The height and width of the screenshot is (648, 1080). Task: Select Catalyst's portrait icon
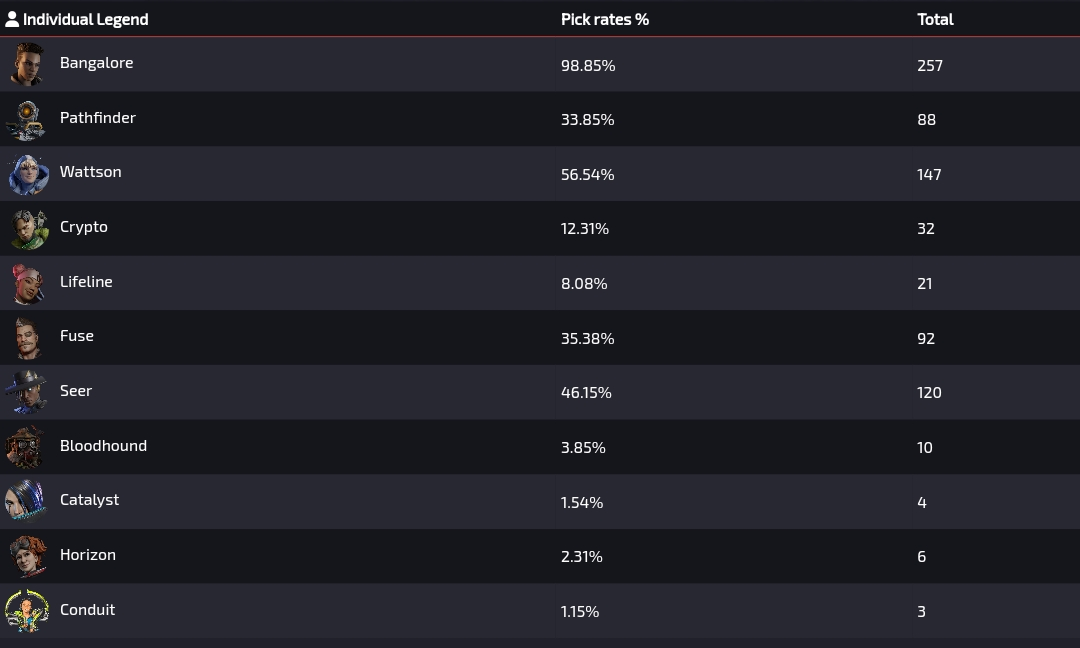(26, 501)
